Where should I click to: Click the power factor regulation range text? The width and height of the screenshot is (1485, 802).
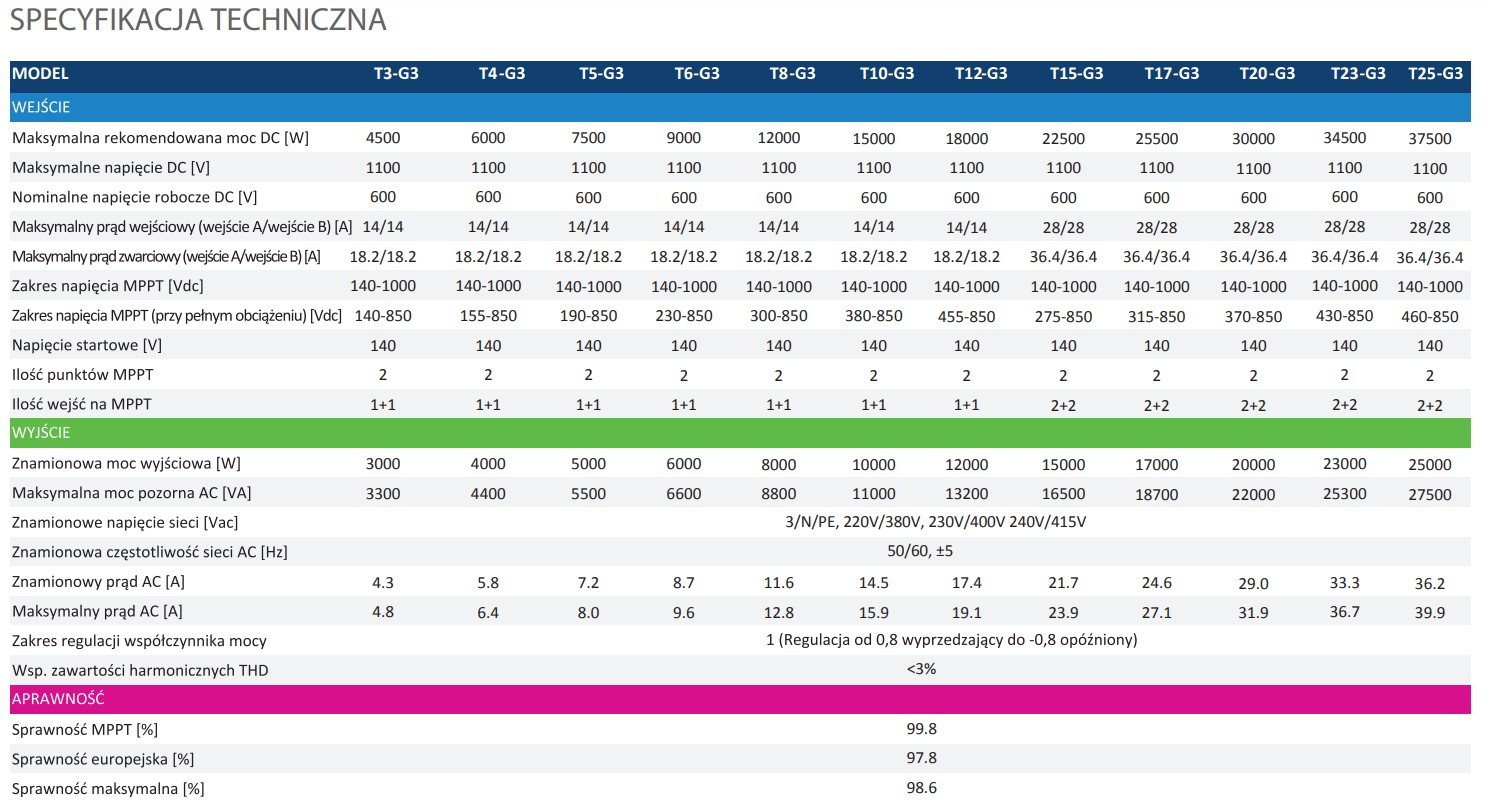click(x=950, y=640)
